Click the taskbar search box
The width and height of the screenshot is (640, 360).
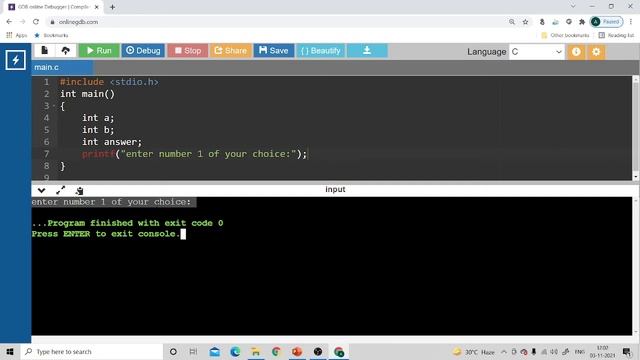pyautogui.click(x=92, y=351)
